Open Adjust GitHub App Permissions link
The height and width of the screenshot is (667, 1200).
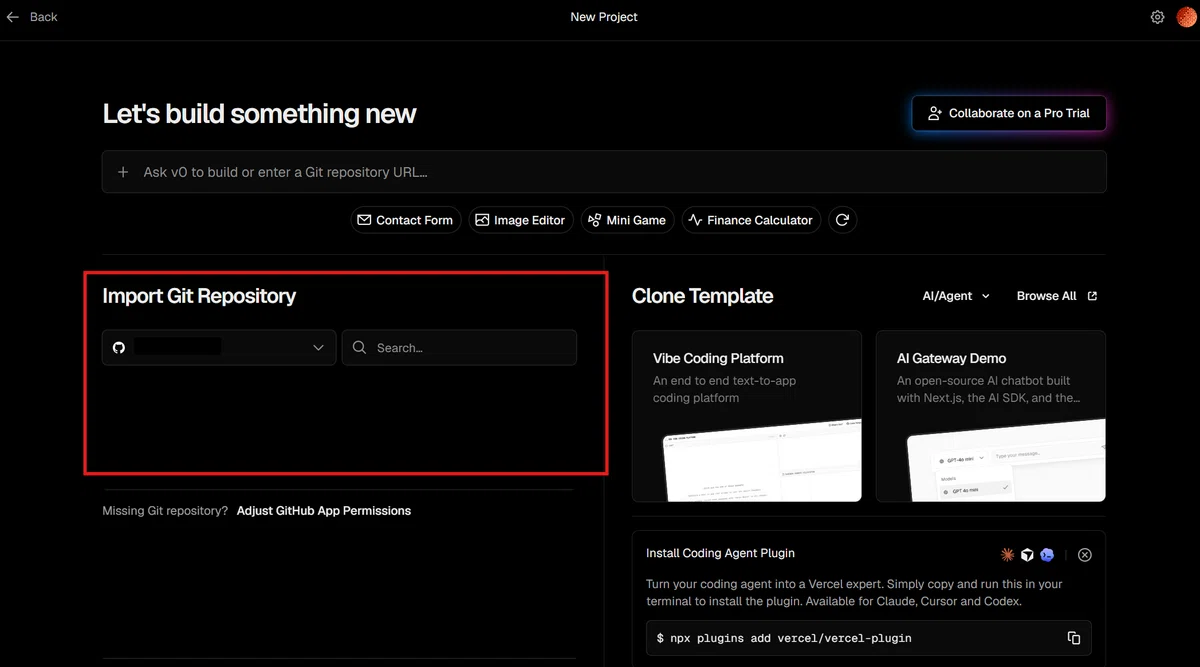pos(324,511)
